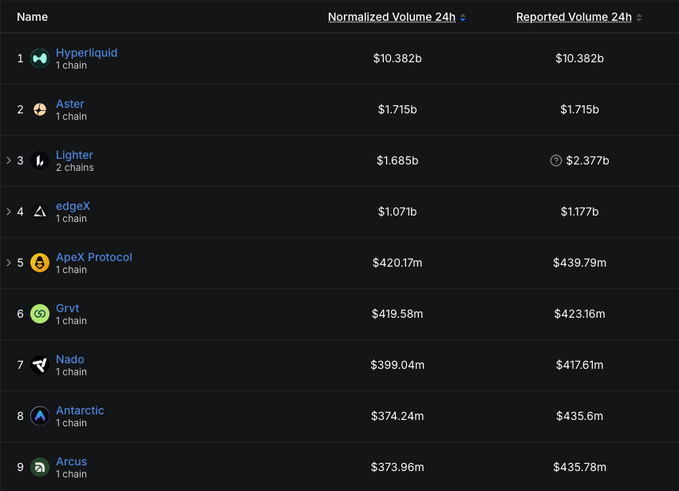
Task: Click Grvt's reported volume $423.16m
Action: (579, 314)
